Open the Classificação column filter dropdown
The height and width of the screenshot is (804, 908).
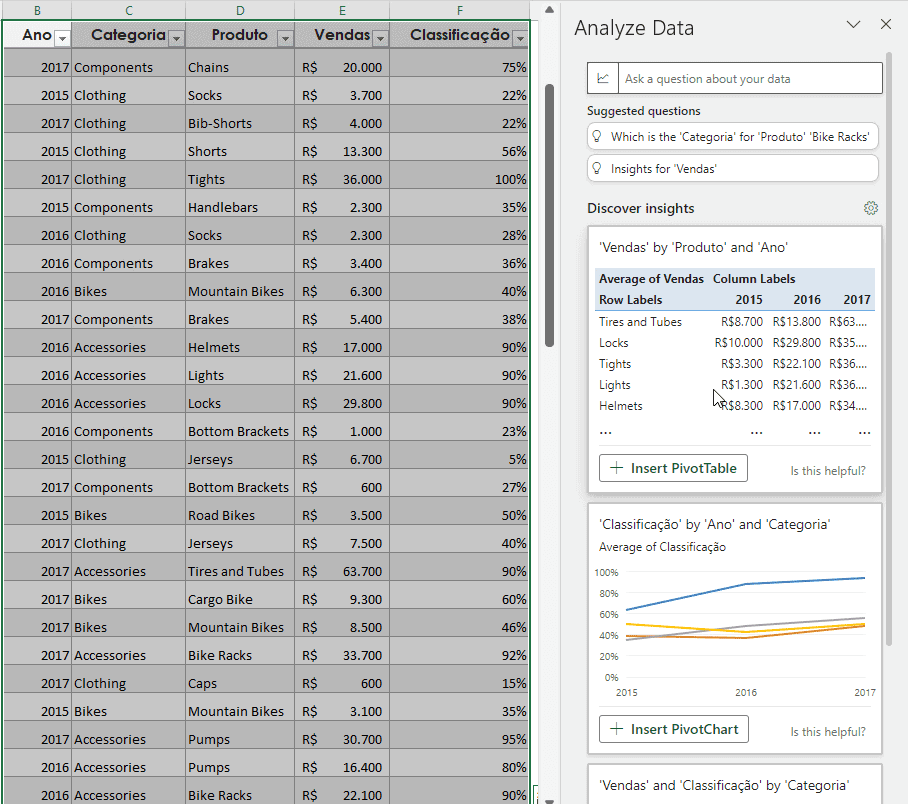pos(519,38)
